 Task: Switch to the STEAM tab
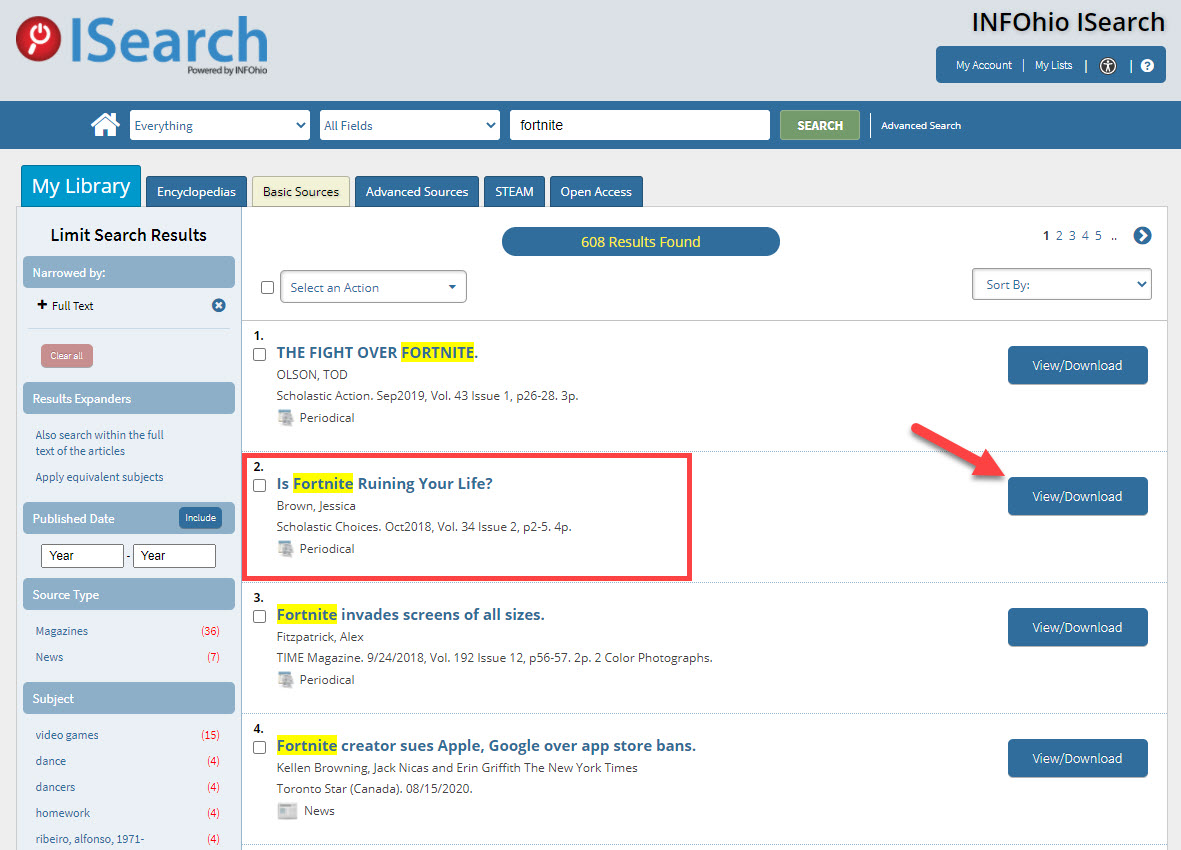click(514, 191)
